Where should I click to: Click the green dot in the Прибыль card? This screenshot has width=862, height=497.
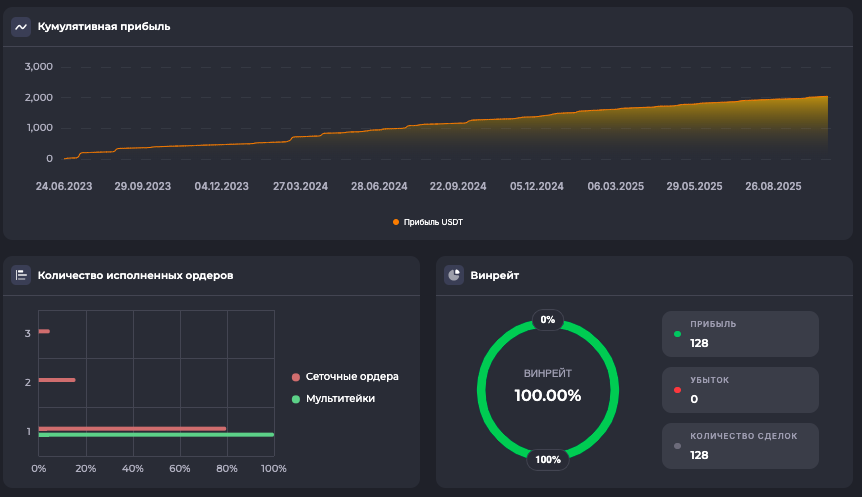pos(677,334)
